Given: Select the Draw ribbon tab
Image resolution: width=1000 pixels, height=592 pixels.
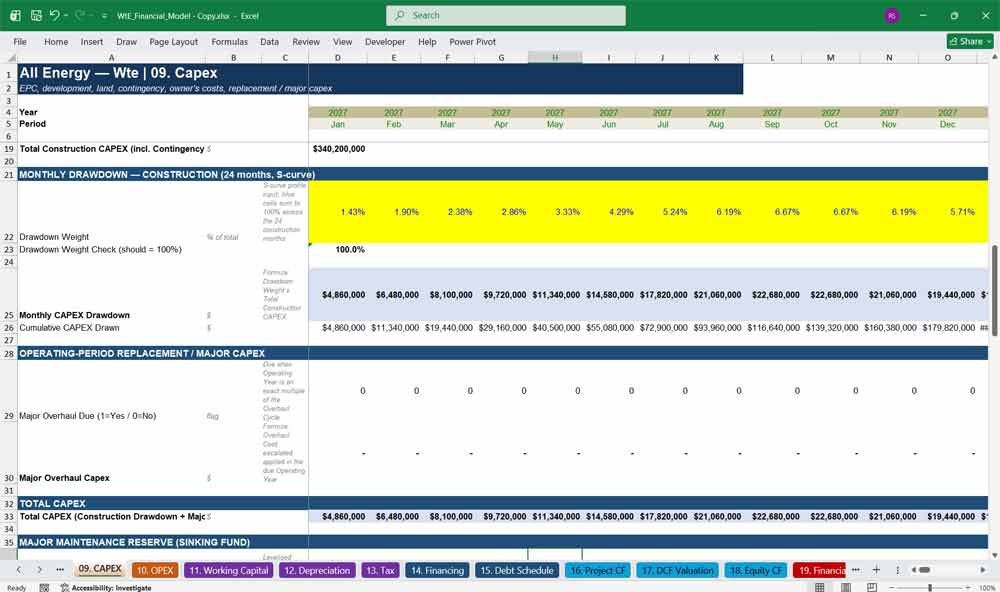Looking at the screenshot, I should [126, 41].
